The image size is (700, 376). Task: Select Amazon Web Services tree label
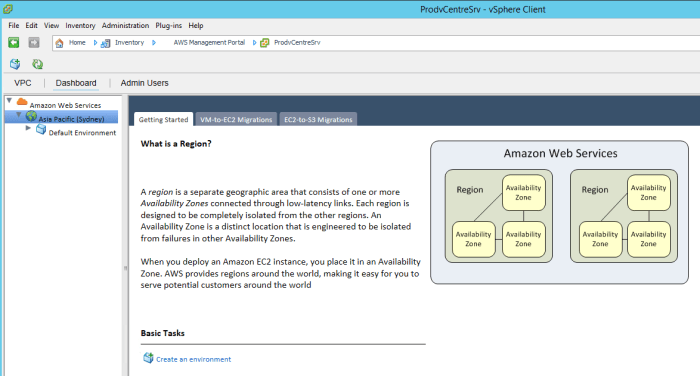point(65,105)
